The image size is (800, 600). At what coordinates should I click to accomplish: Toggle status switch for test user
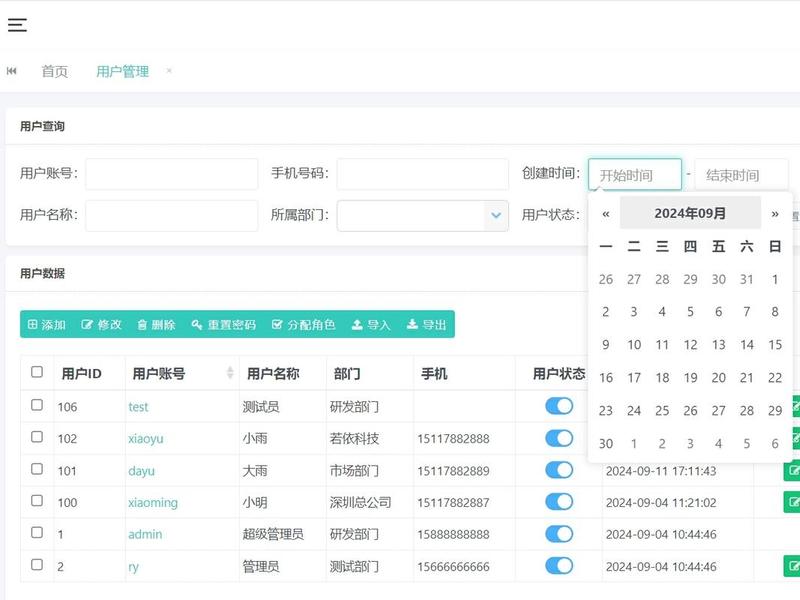559,406
